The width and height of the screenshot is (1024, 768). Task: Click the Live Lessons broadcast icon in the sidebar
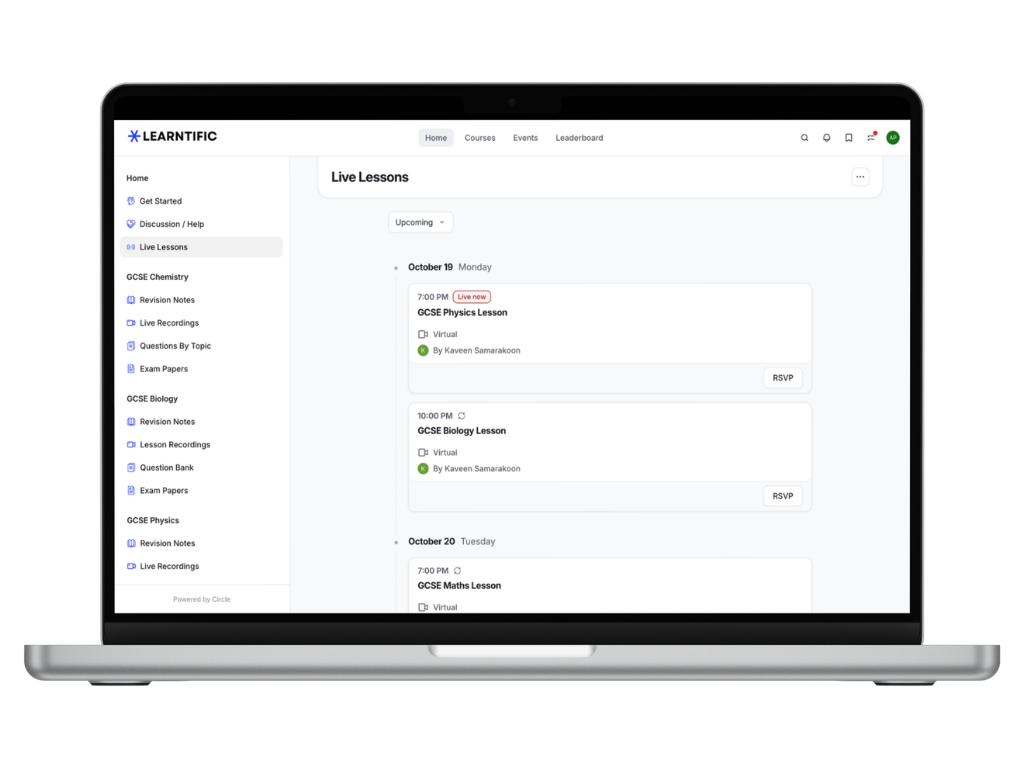(131, 247)
